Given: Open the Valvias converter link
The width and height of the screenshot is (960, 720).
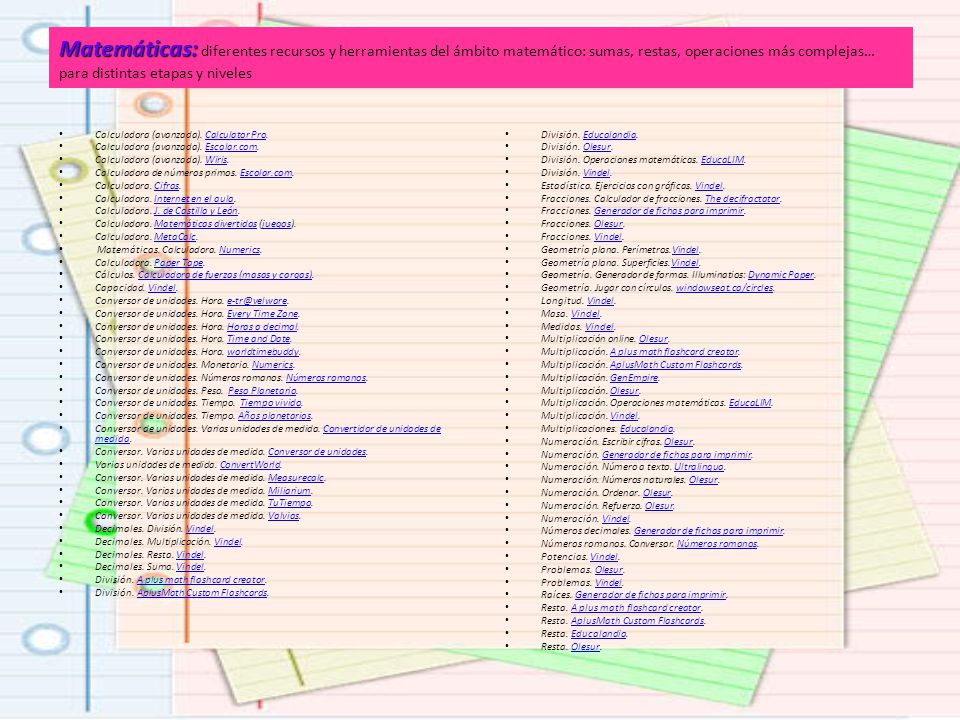Looking at the screenshot, I should (x=284, y=516).
